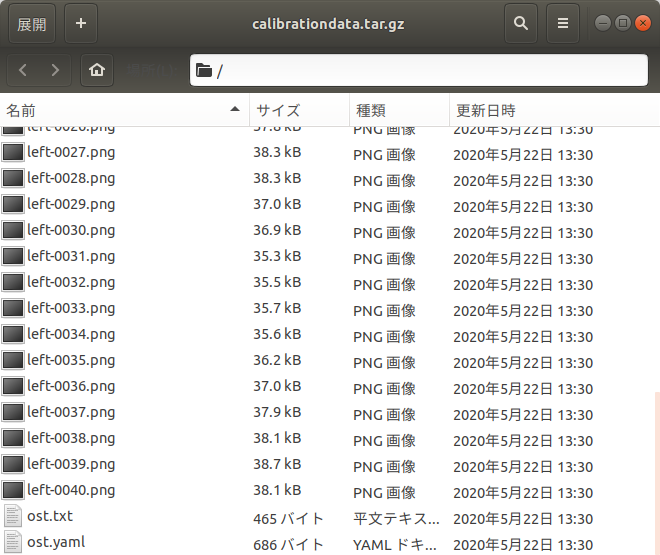Click the location path field
The height and width of the screenshot is (555, 660).
coord(419,70)
